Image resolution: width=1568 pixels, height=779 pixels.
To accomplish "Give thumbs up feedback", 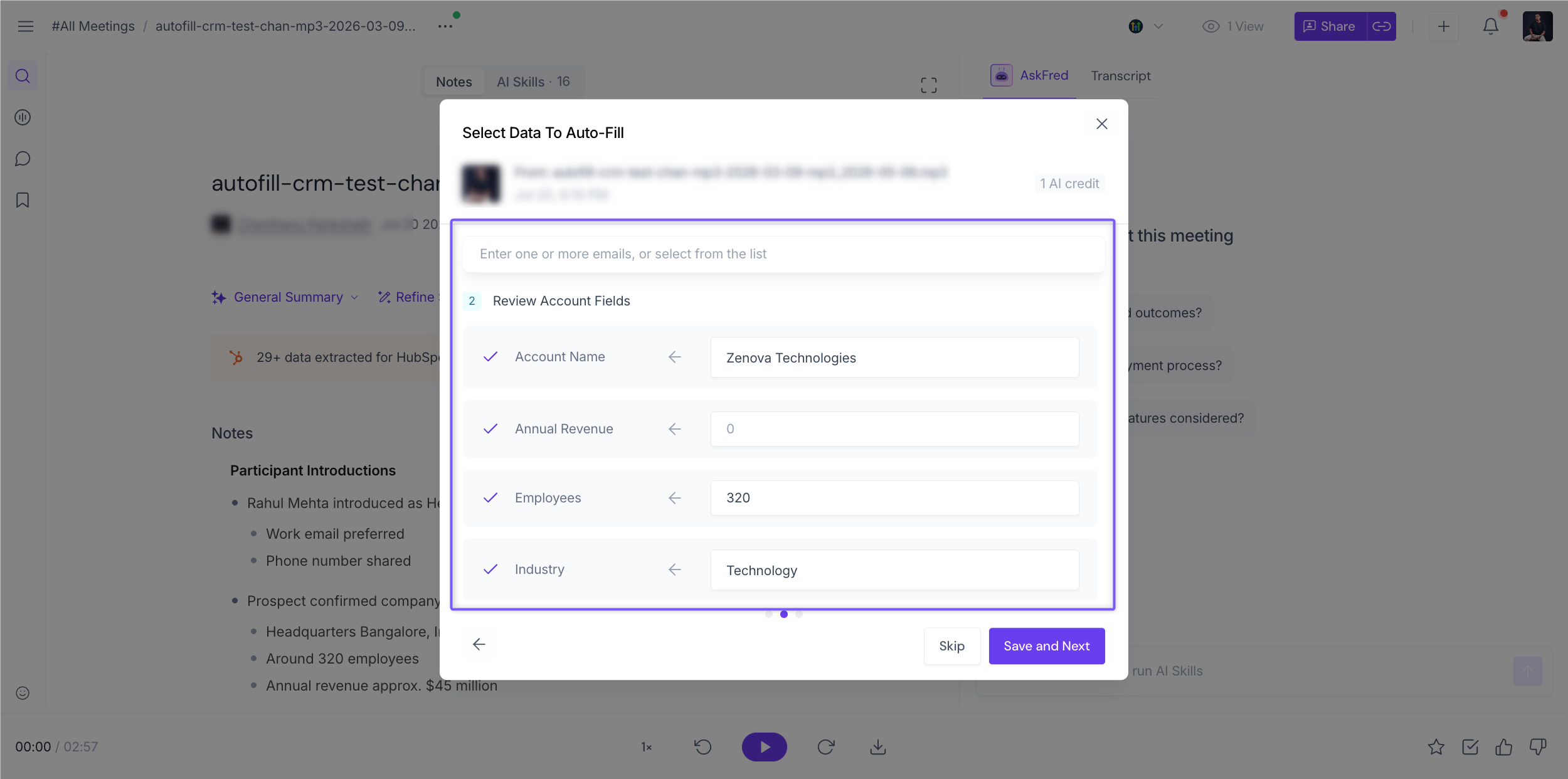I will pos(1504,747).
